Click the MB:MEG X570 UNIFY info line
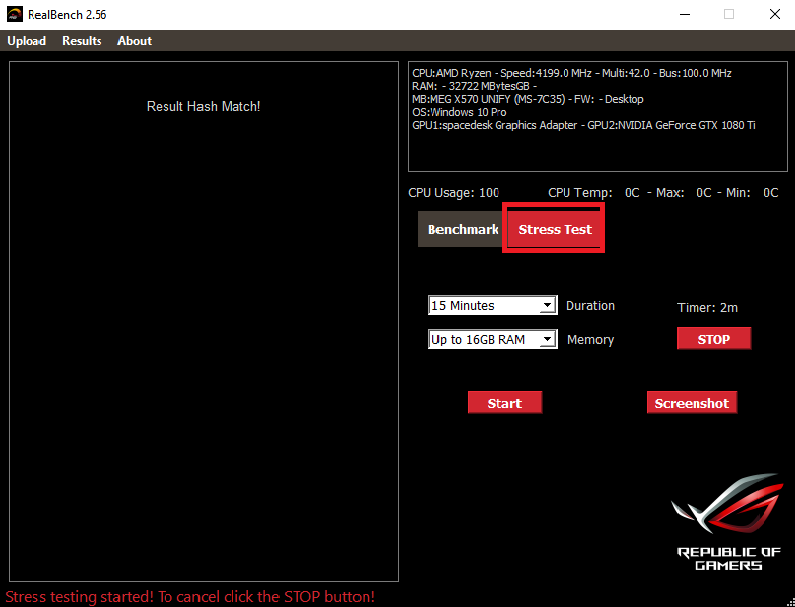795x607 pixels. (x=528, y=99)
